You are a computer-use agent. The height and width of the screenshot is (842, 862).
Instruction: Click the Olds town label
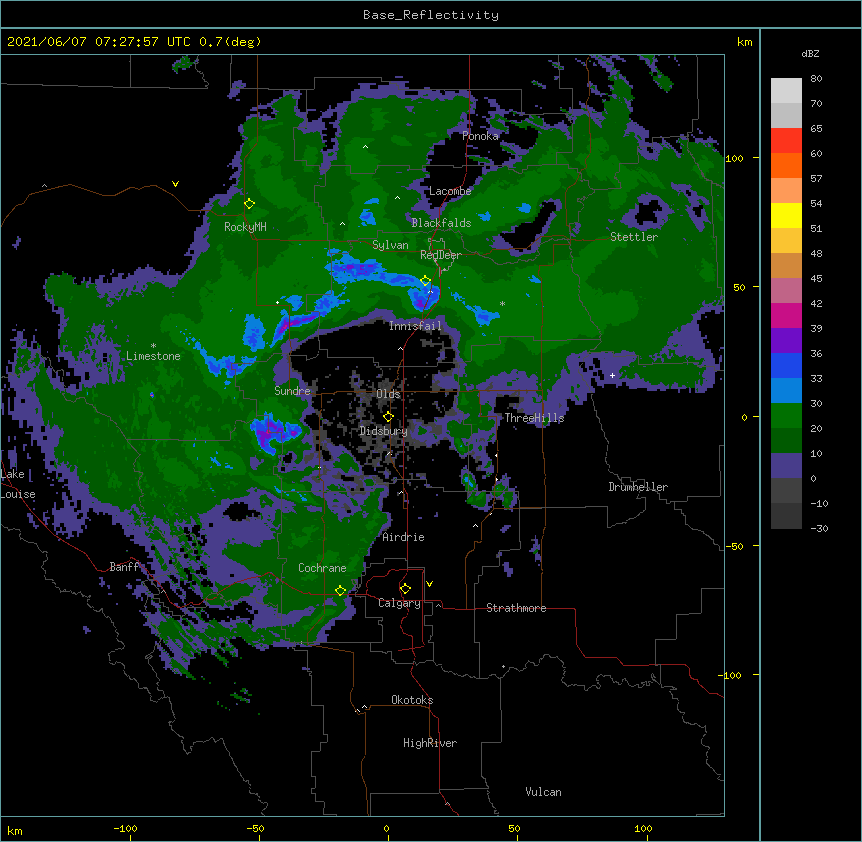(x=388, y=394)
